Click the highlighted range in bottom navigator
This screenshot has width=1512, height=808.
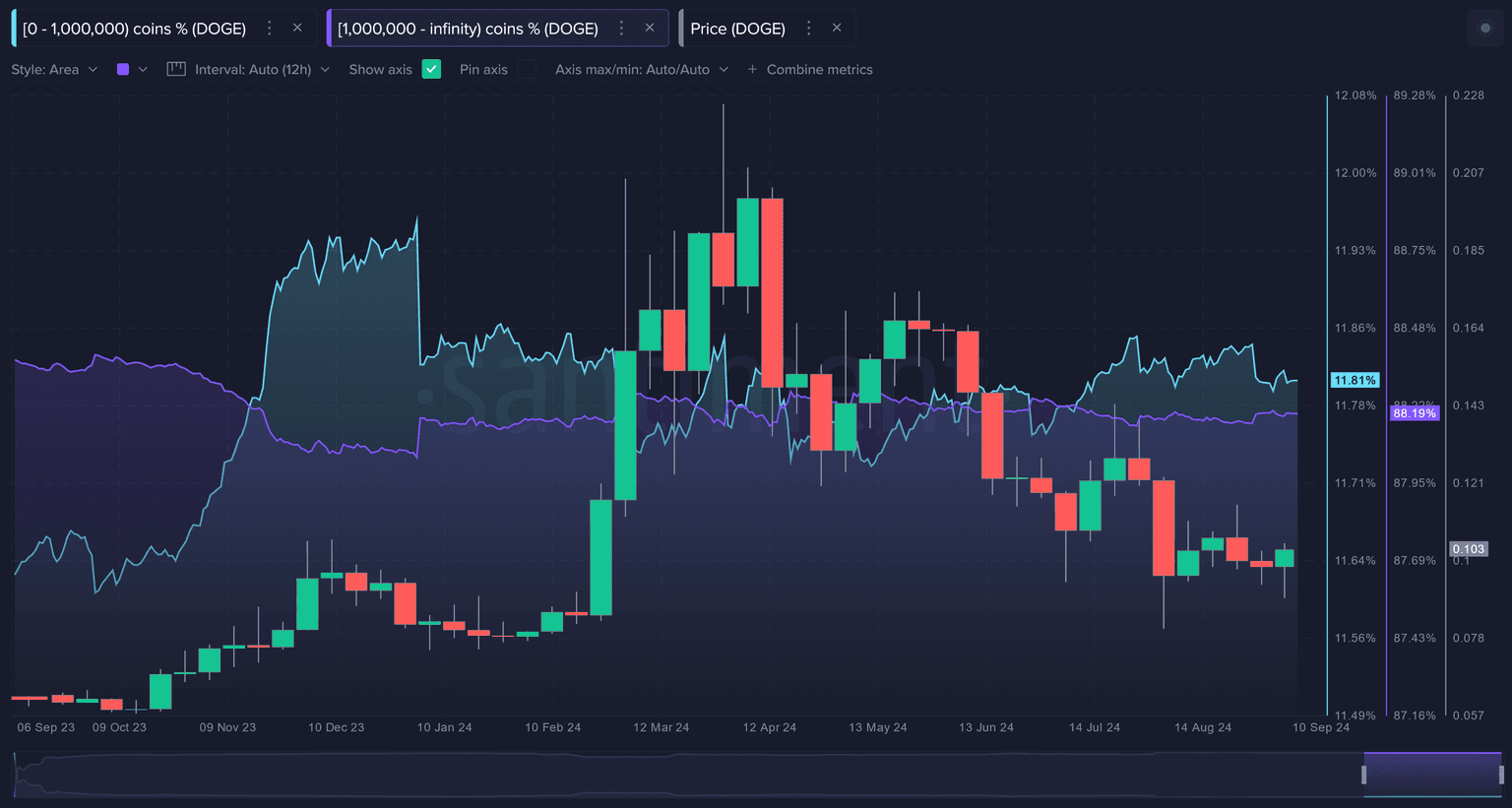pyautogui.click(x=1432, y=775)
